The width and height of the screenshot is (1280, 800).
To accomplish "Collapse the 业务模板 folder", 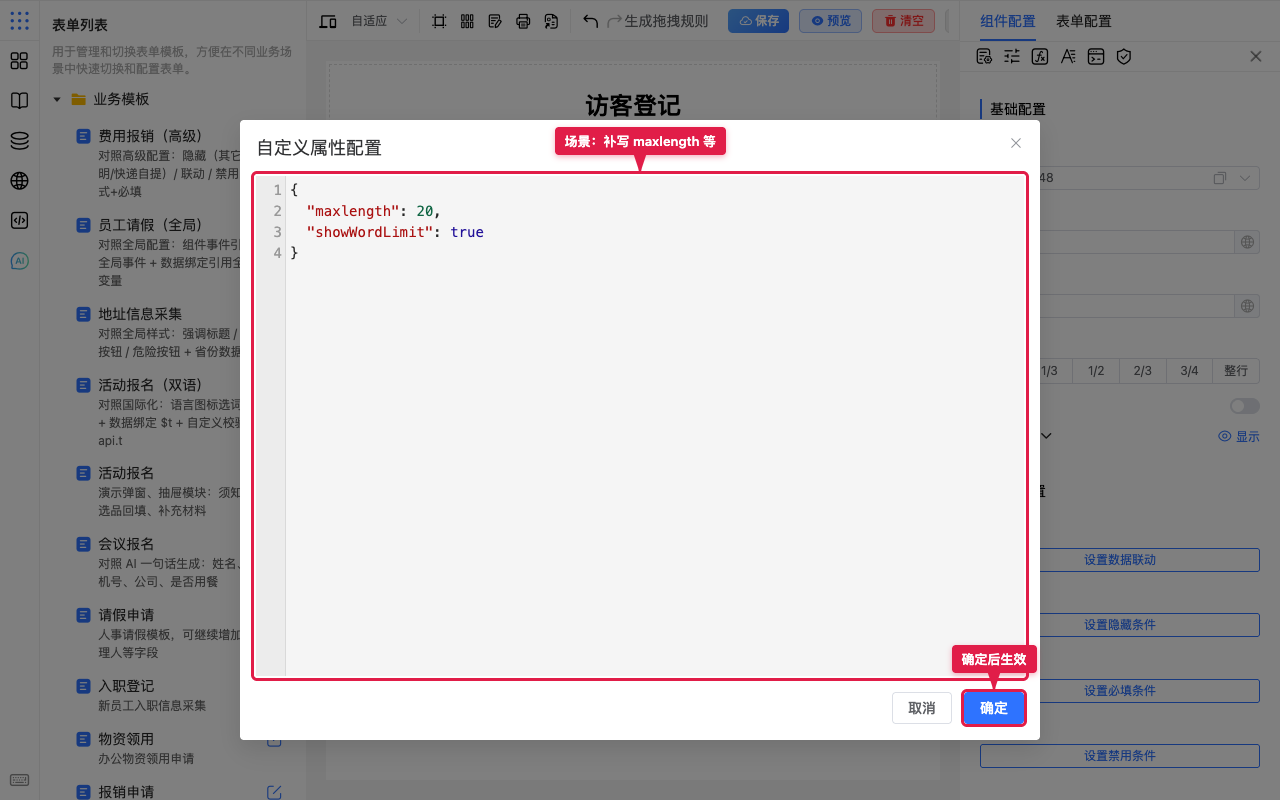I will (x=57, y=99).
